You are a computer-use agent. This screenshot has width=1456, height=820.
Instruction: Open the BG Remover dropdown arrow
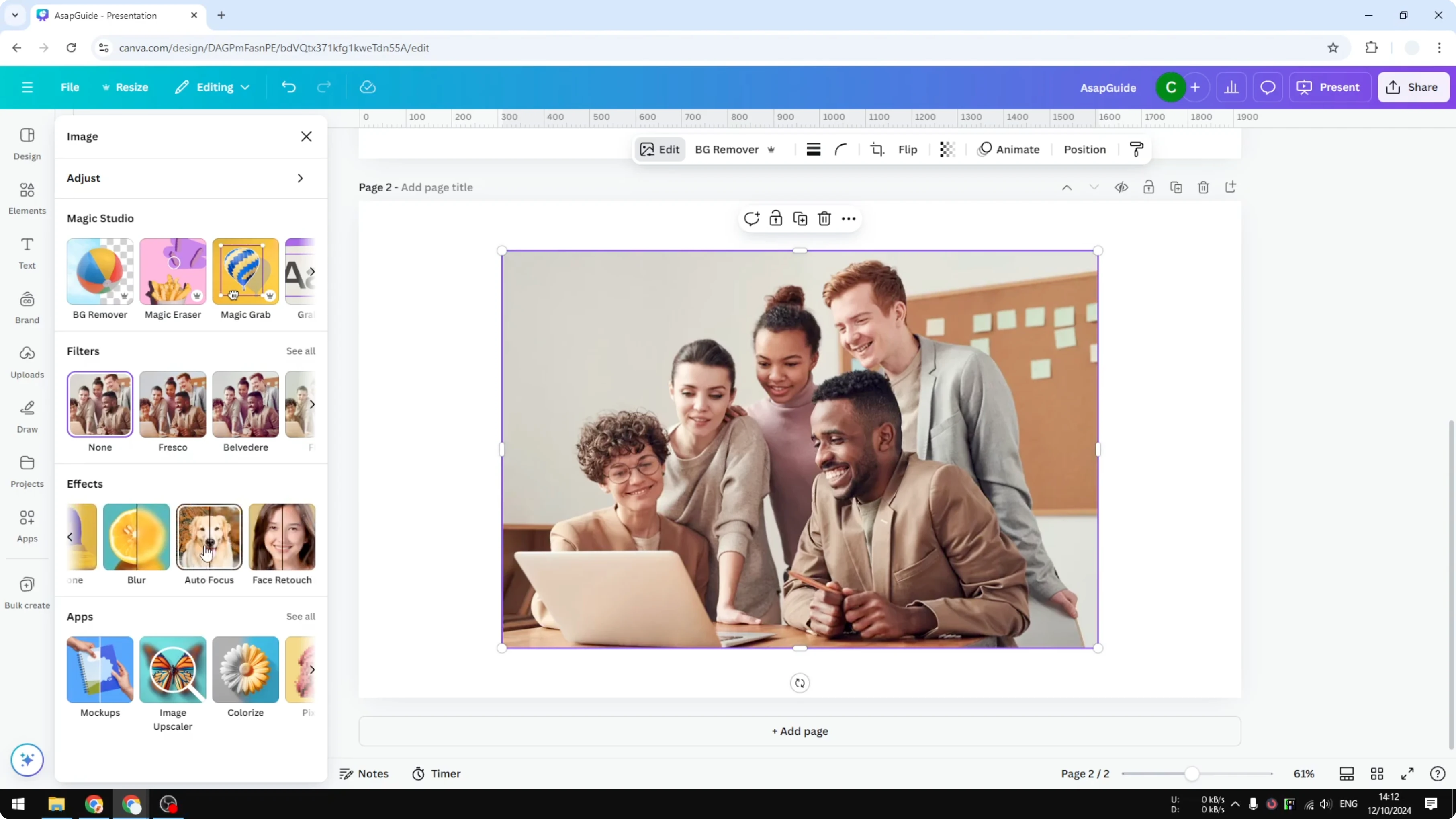click(772, 149)
